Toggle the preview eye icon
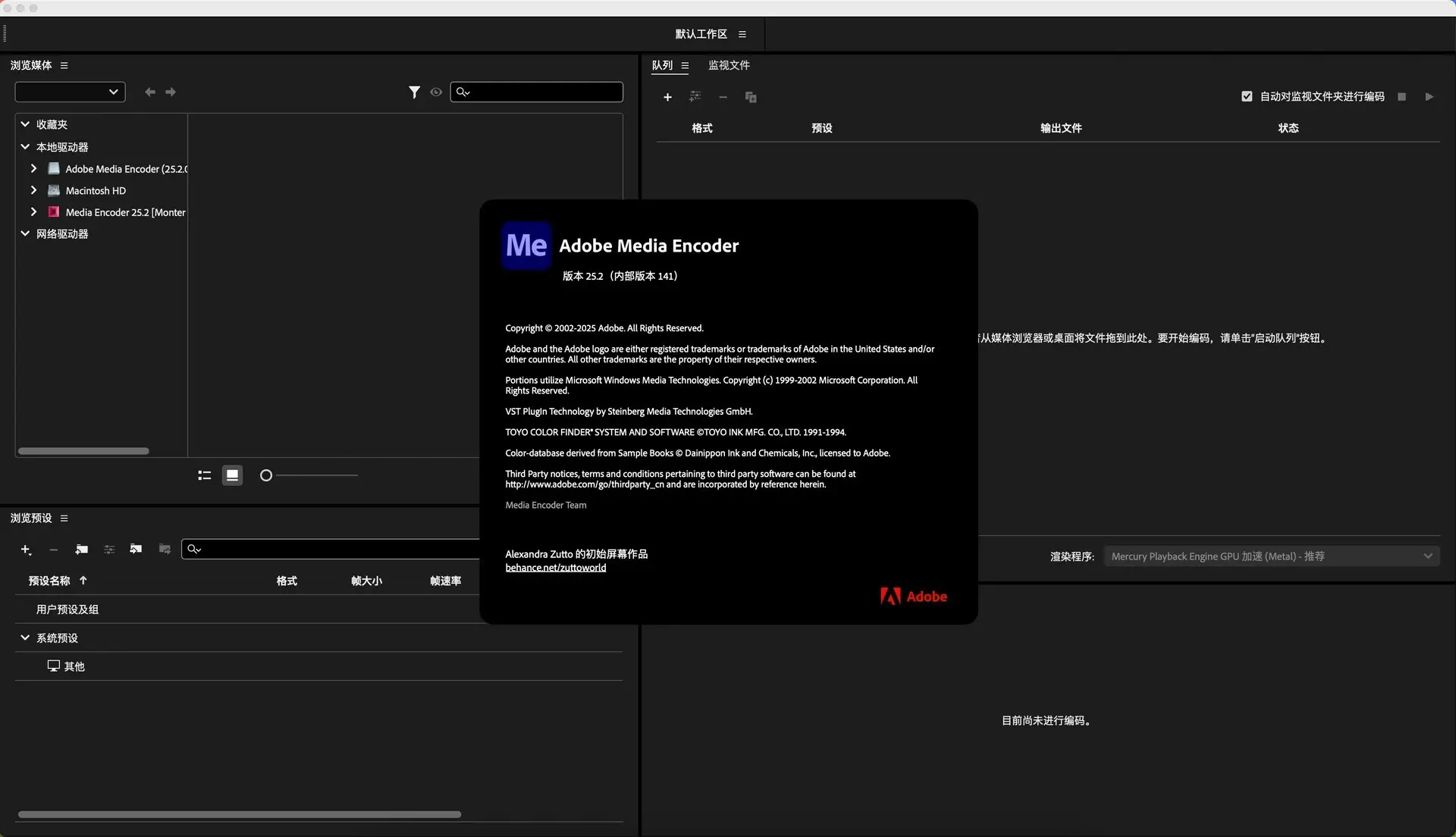Screen dimensions: 1456x837 (x=436, y=92)
